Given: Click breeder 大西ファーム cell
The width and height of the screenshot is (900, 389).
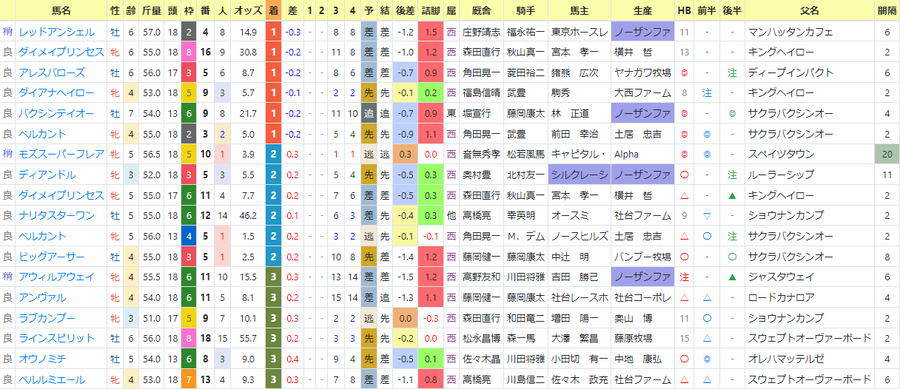Looking at the screenshot, I should pos(642,93).
